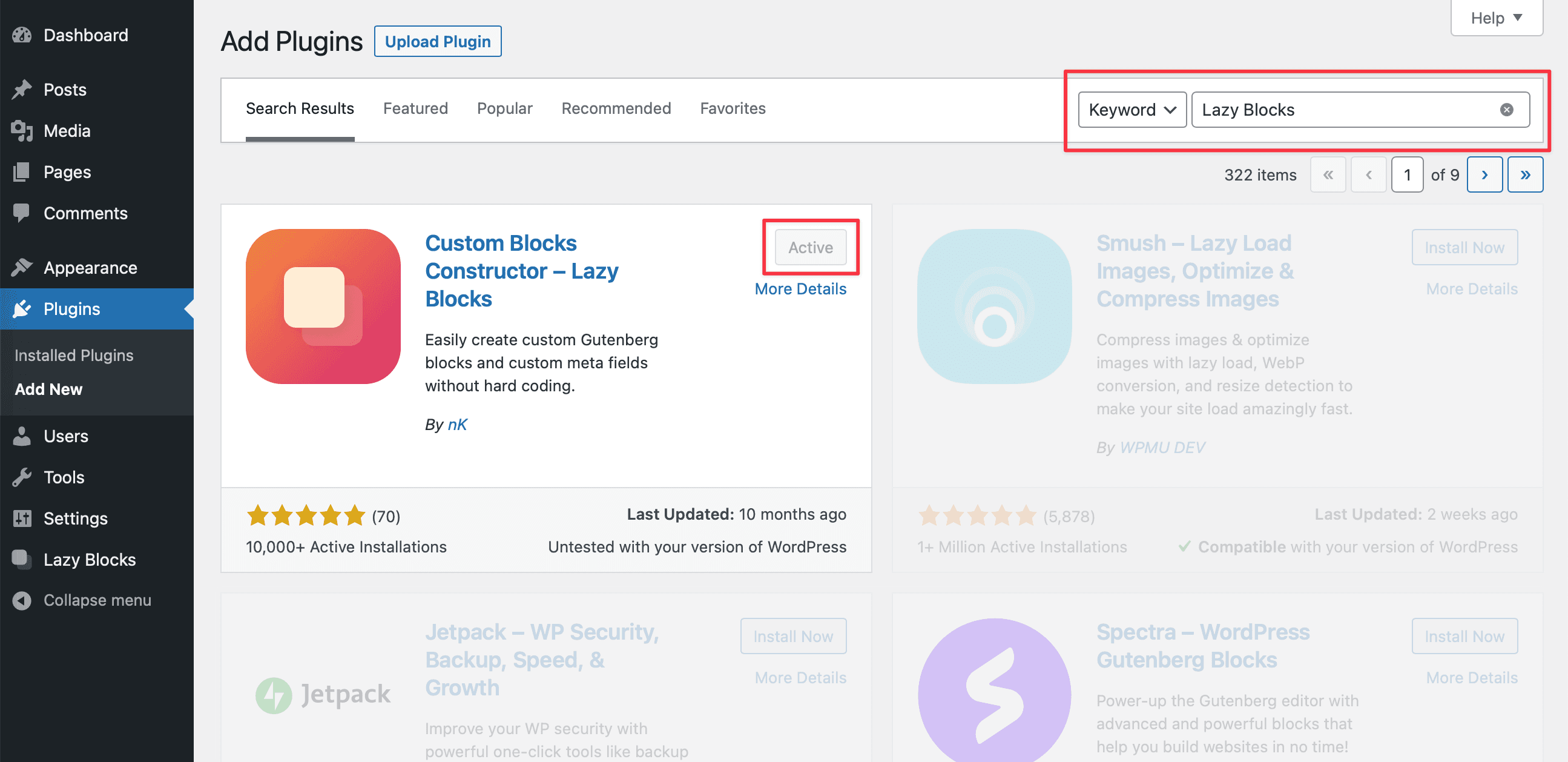Switch to the Featured tab

[415, 108]
